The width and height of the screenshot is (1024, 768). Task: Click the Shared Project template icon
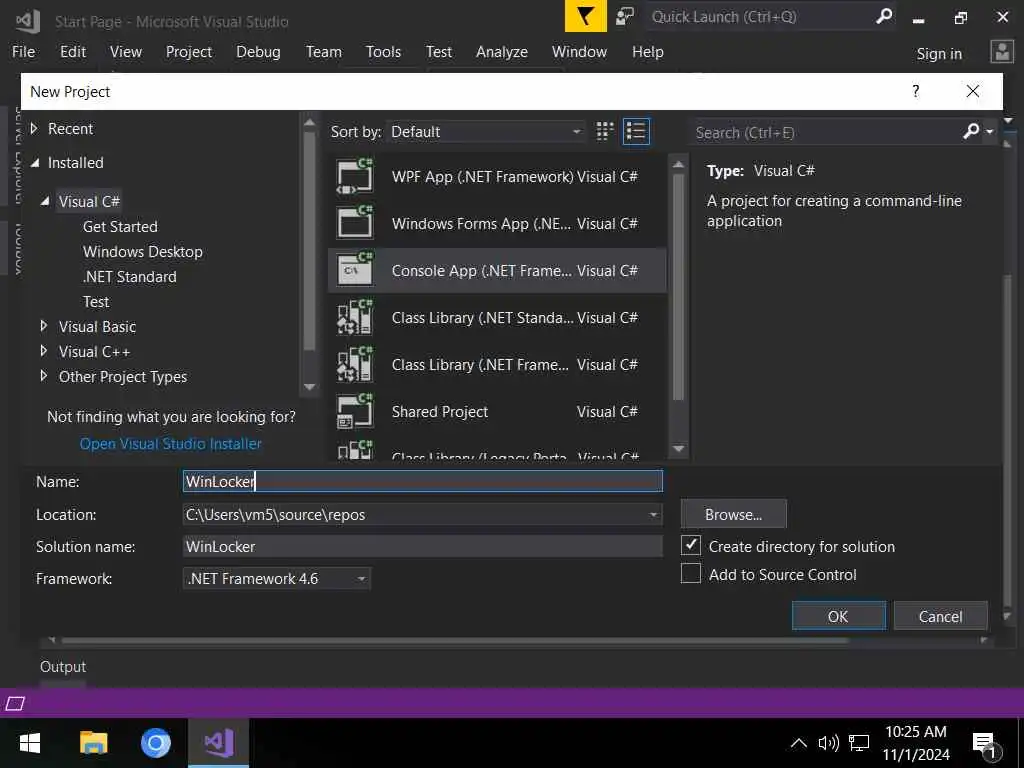355,411
